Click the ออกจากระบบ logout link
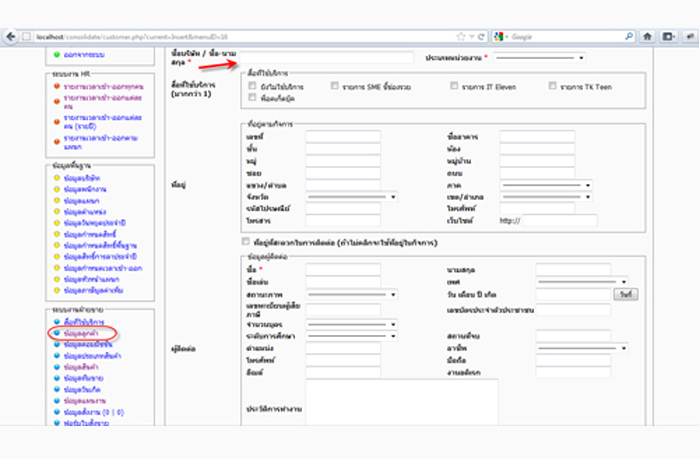The height and width of the screenshot is (459, 700). pos(84,54)
